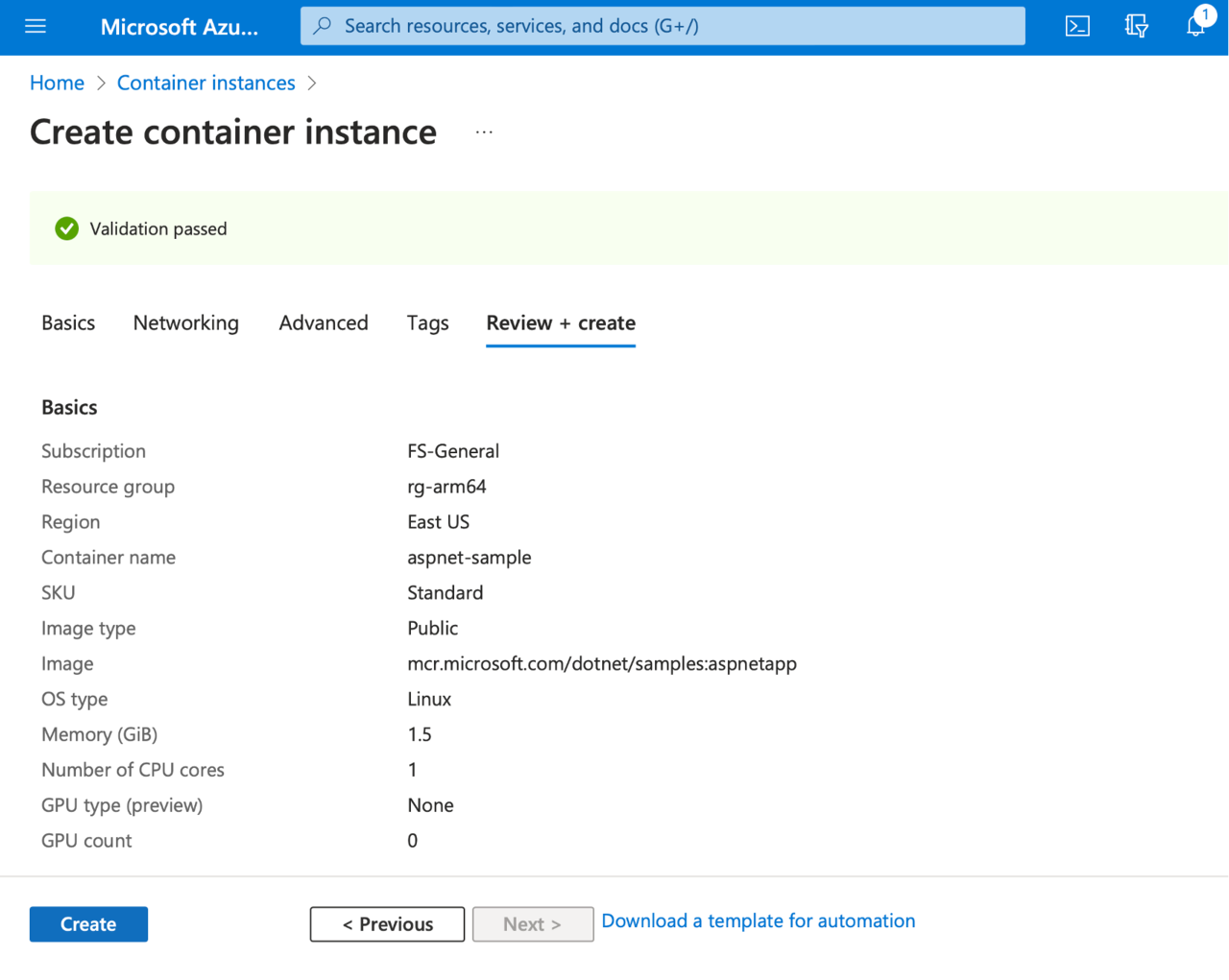The height and width of the screenshot is (980, 1229).
Task: Open the directory and subscription filter
Action: [x=1136, y=27]
